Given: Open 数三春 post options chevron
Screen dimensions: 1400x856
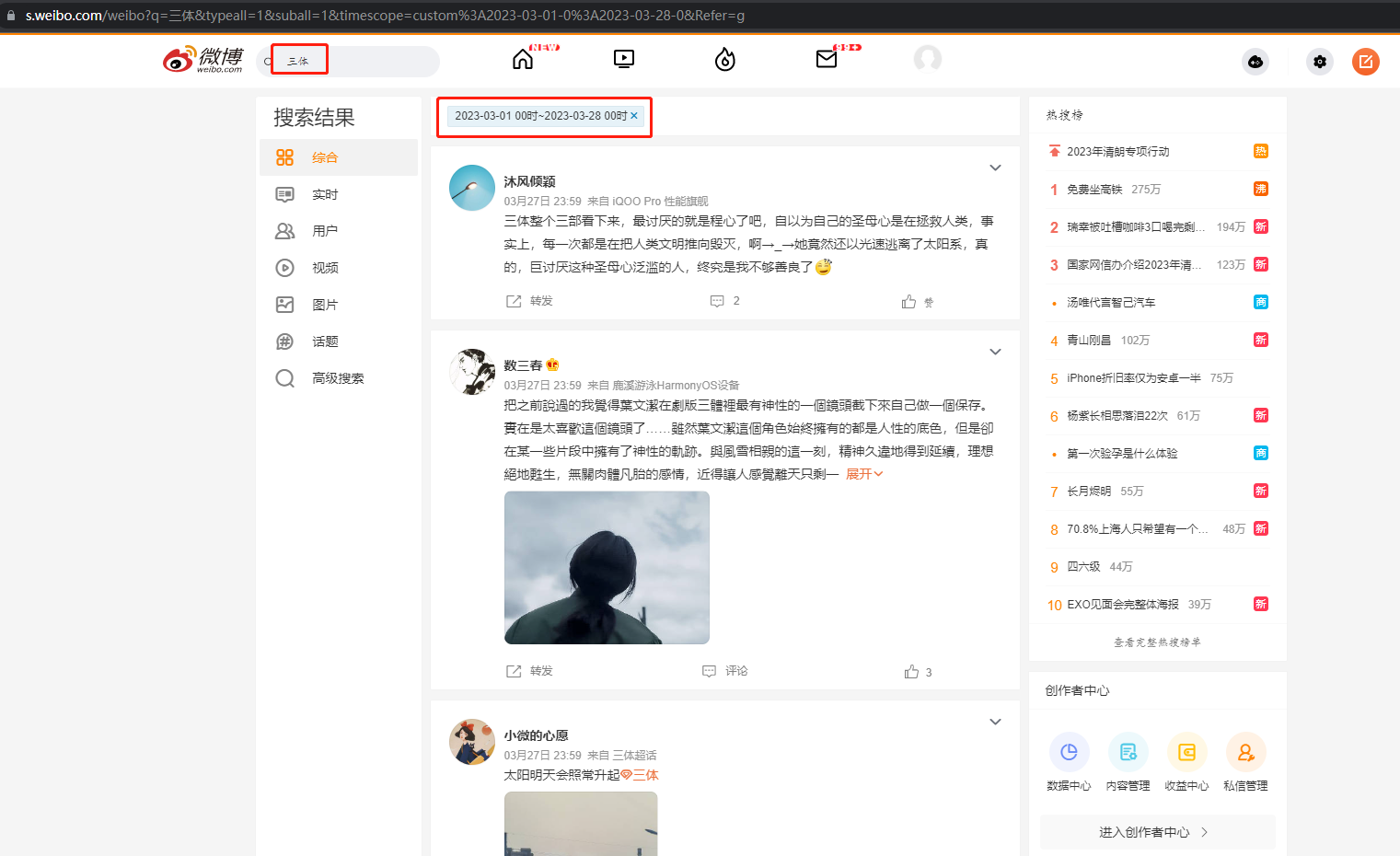Looking at the screenshot, I should [995, 352].
